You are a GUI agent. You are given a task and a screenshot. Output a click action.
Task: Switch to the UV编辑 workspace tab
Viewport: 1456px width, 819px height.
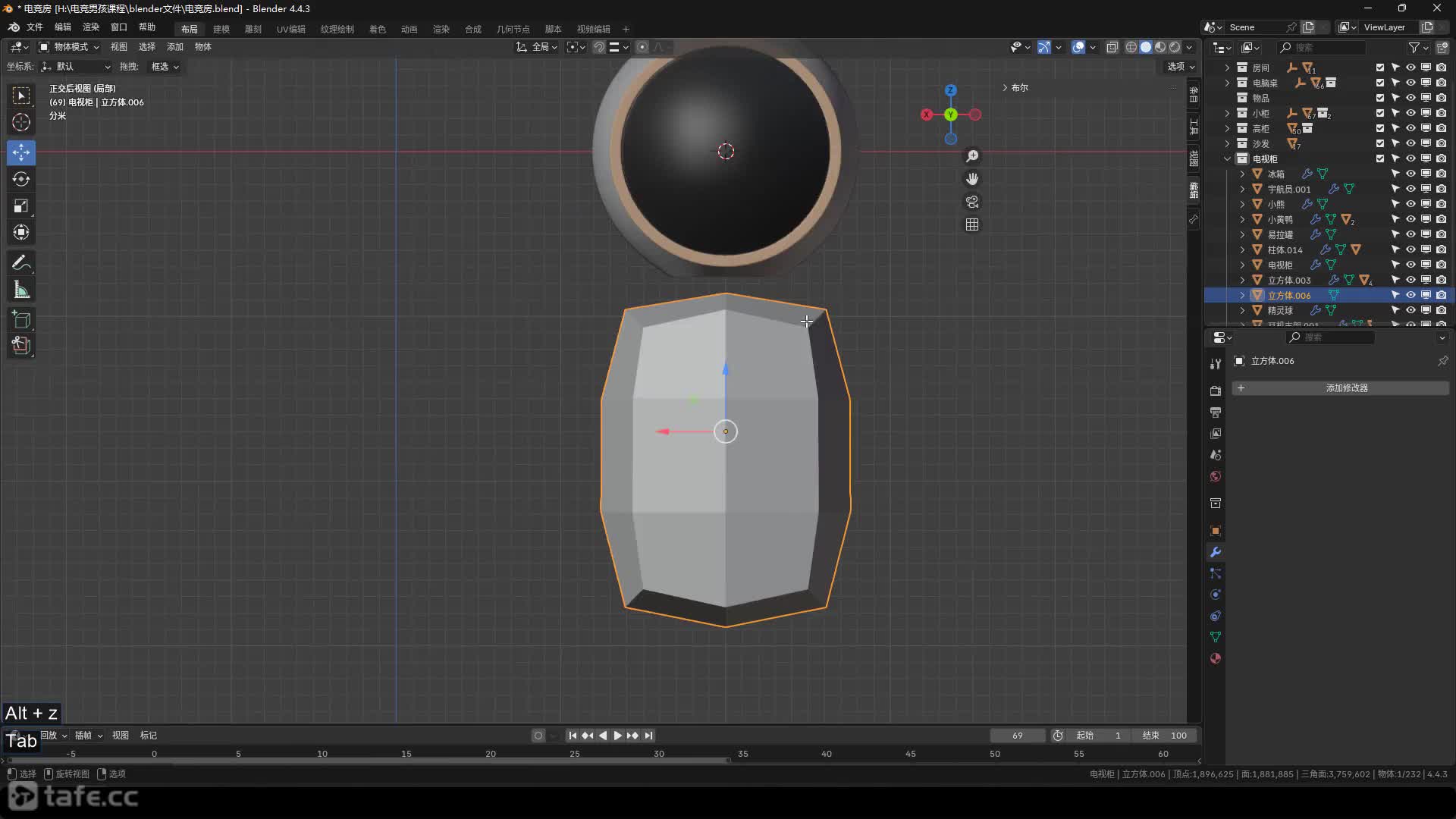290,29
